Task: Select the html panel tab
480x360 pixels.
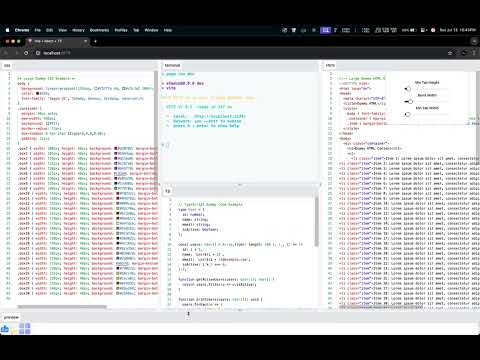Action: pos(330,65)
